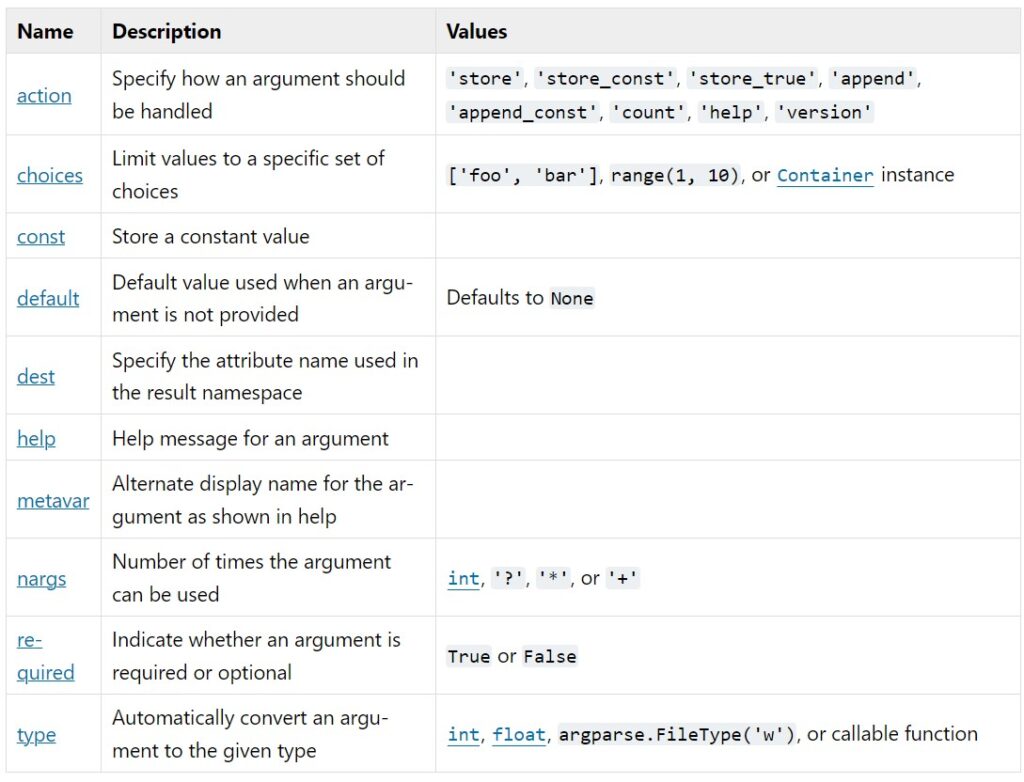Image resolution: width=1024 pixels, height=782 pixels.
Task: Click the int link in nargs row
Action: (x=463, y=579)
